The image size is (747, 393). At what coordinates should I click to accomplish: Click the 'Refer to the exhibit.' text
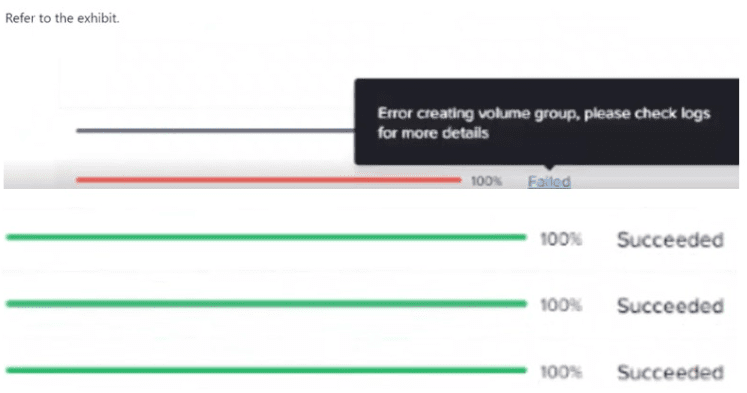tap(62, 18)
